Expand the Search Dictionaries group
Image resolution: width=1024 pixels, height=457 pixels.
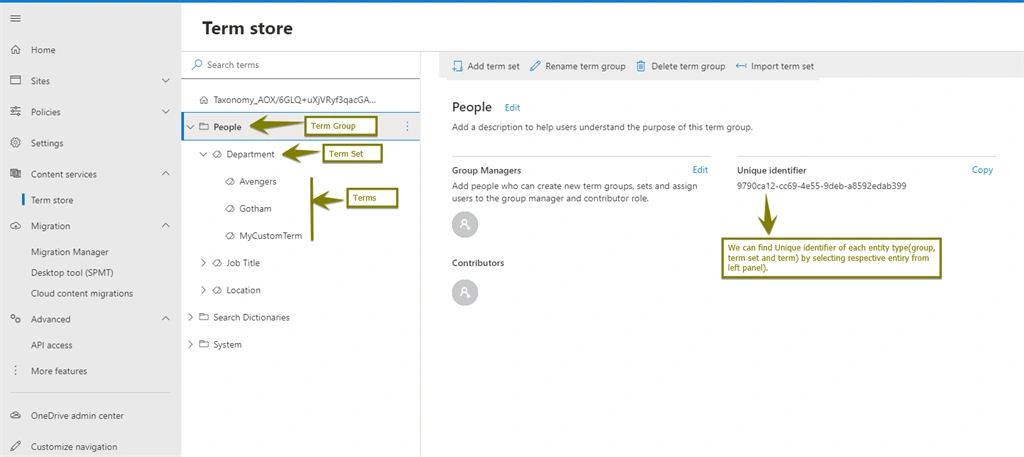(x=191, y=317)
